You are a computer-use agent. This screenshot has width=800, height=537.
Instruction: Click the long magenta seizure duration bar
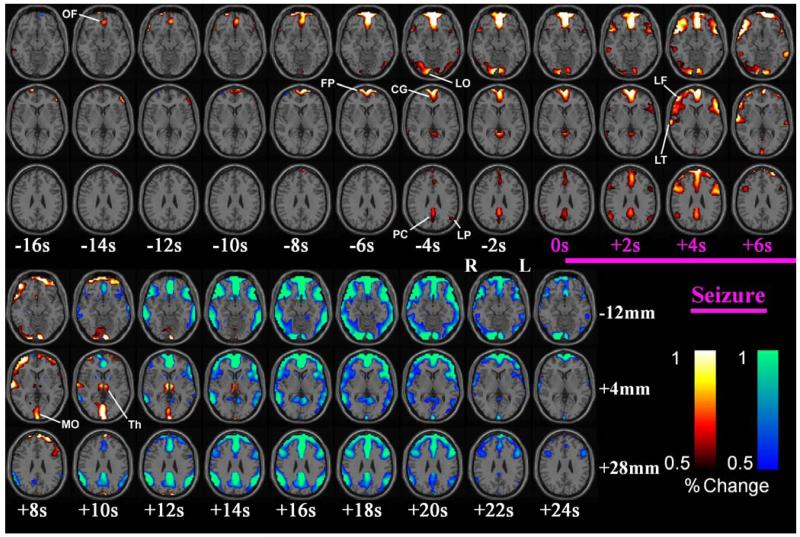681,261
